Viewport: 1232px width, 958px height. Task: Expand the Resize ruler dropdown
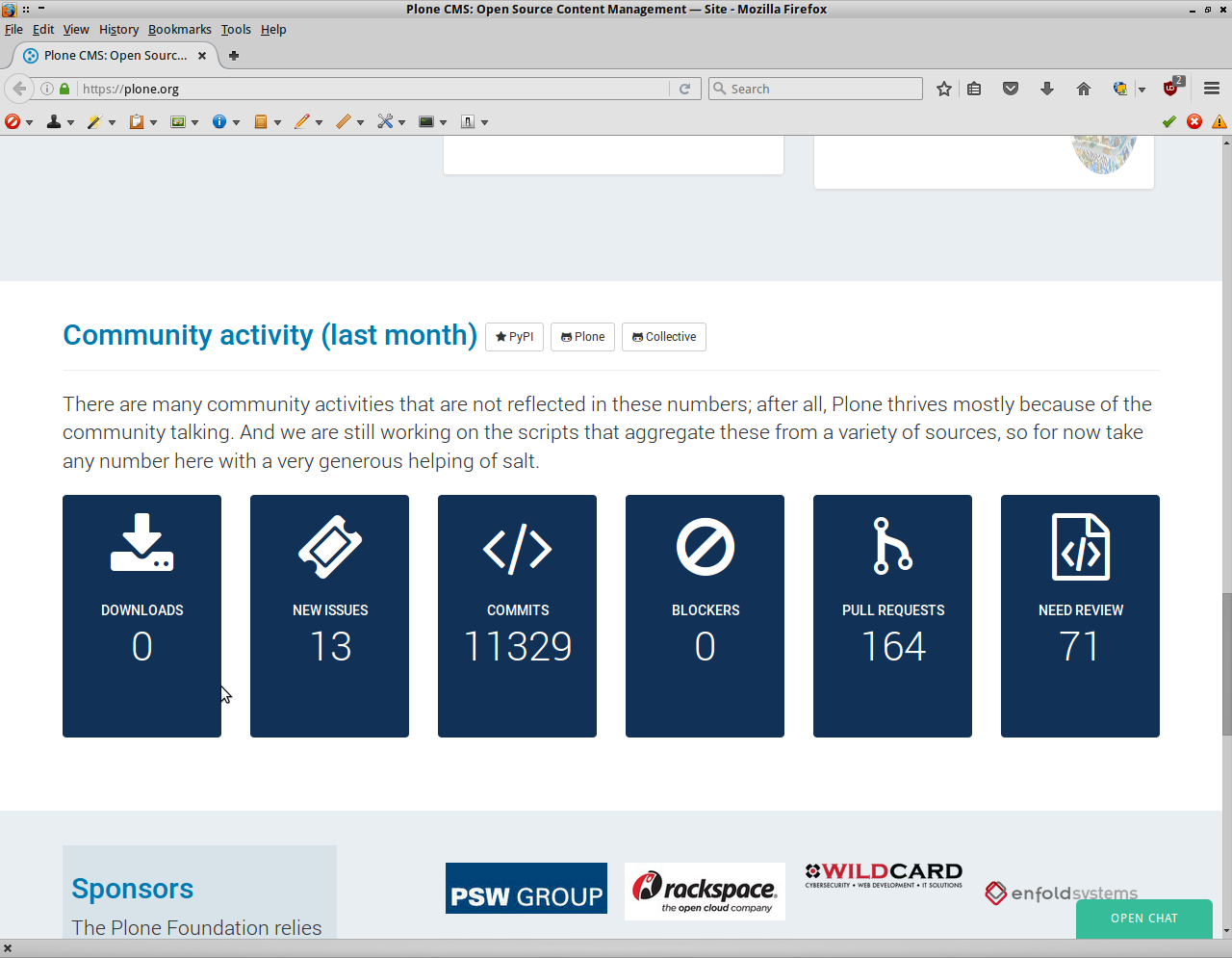pyautogui.click(x=360, y=122)
